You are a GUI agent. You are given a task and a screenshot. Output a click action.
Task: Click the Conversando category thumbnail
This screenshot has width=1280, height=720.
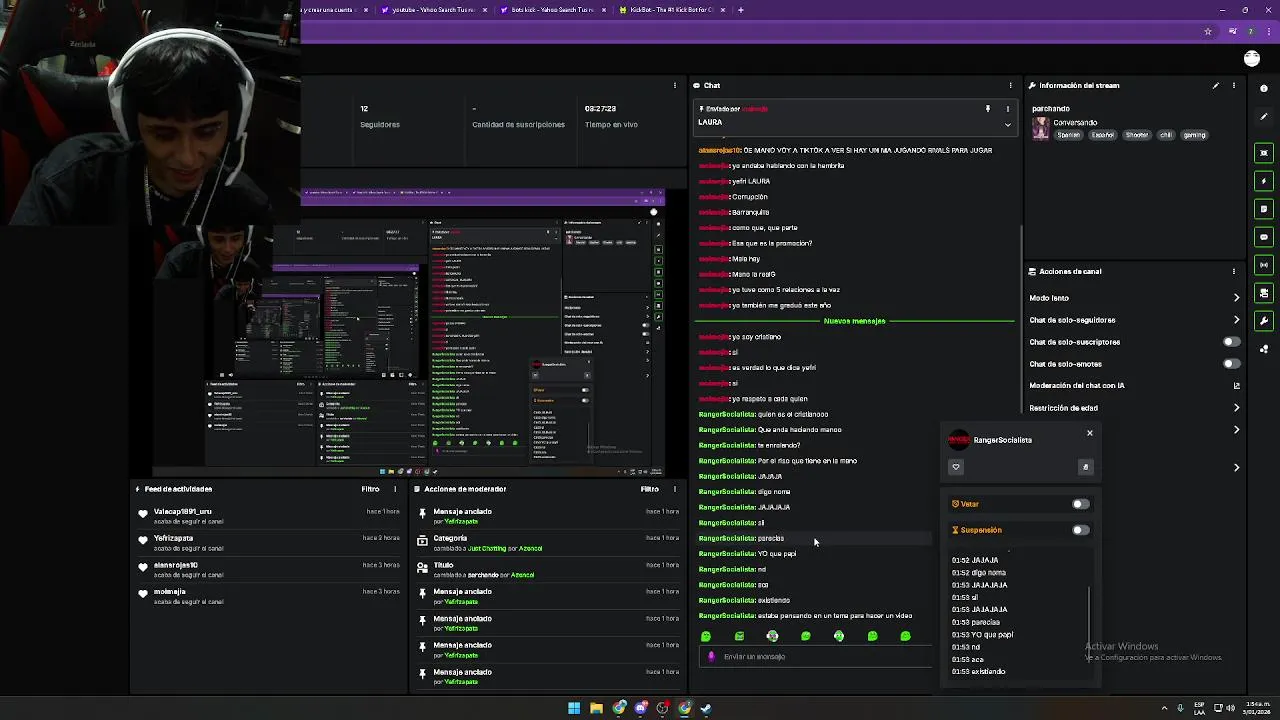click(x=1041, y=128)
